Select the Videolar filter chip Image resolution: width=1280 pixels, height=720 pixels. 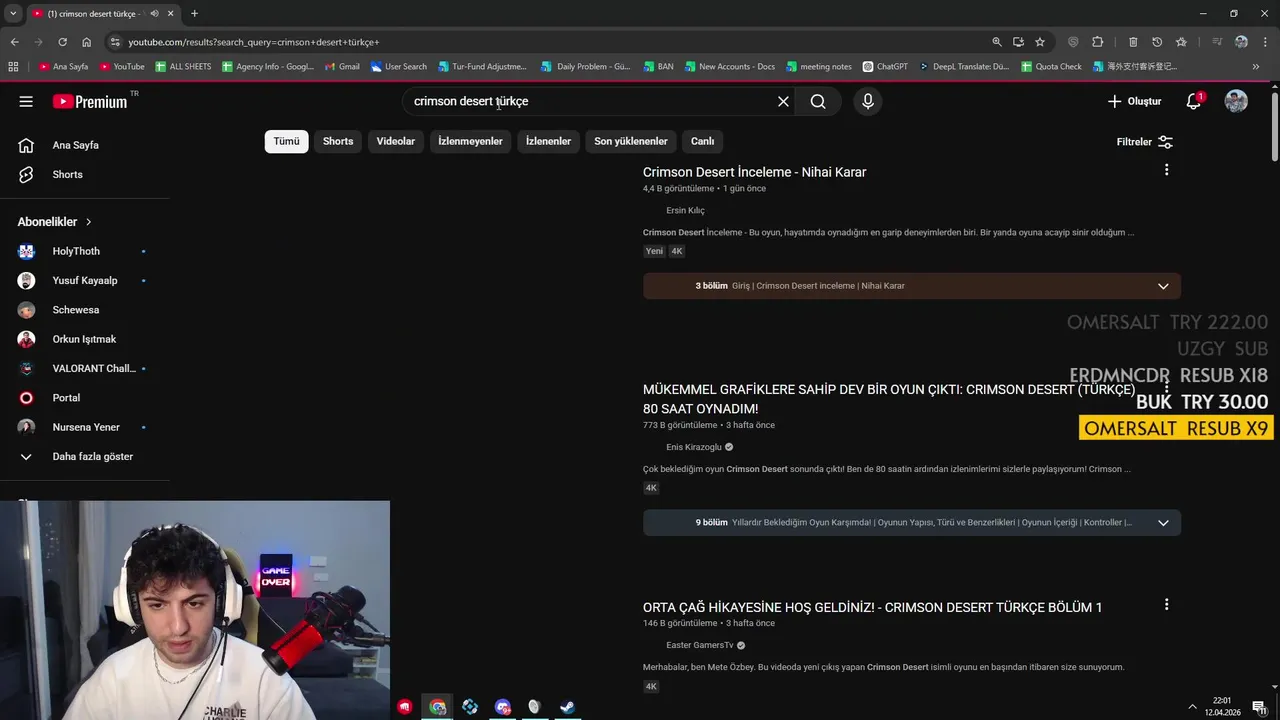(395, 141)
